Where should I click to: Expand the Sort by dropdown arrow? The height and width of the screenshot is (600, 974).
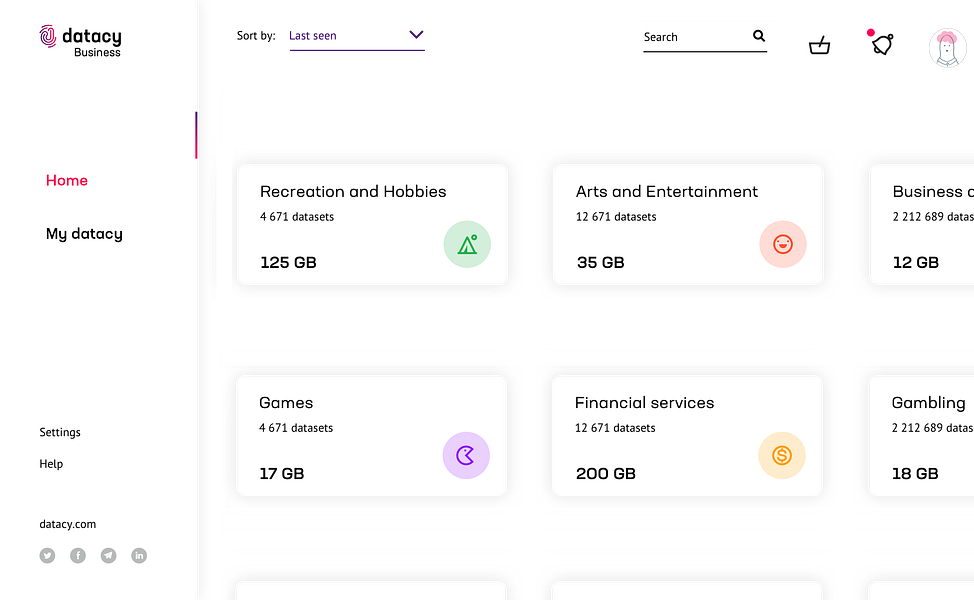coord(416,35)
